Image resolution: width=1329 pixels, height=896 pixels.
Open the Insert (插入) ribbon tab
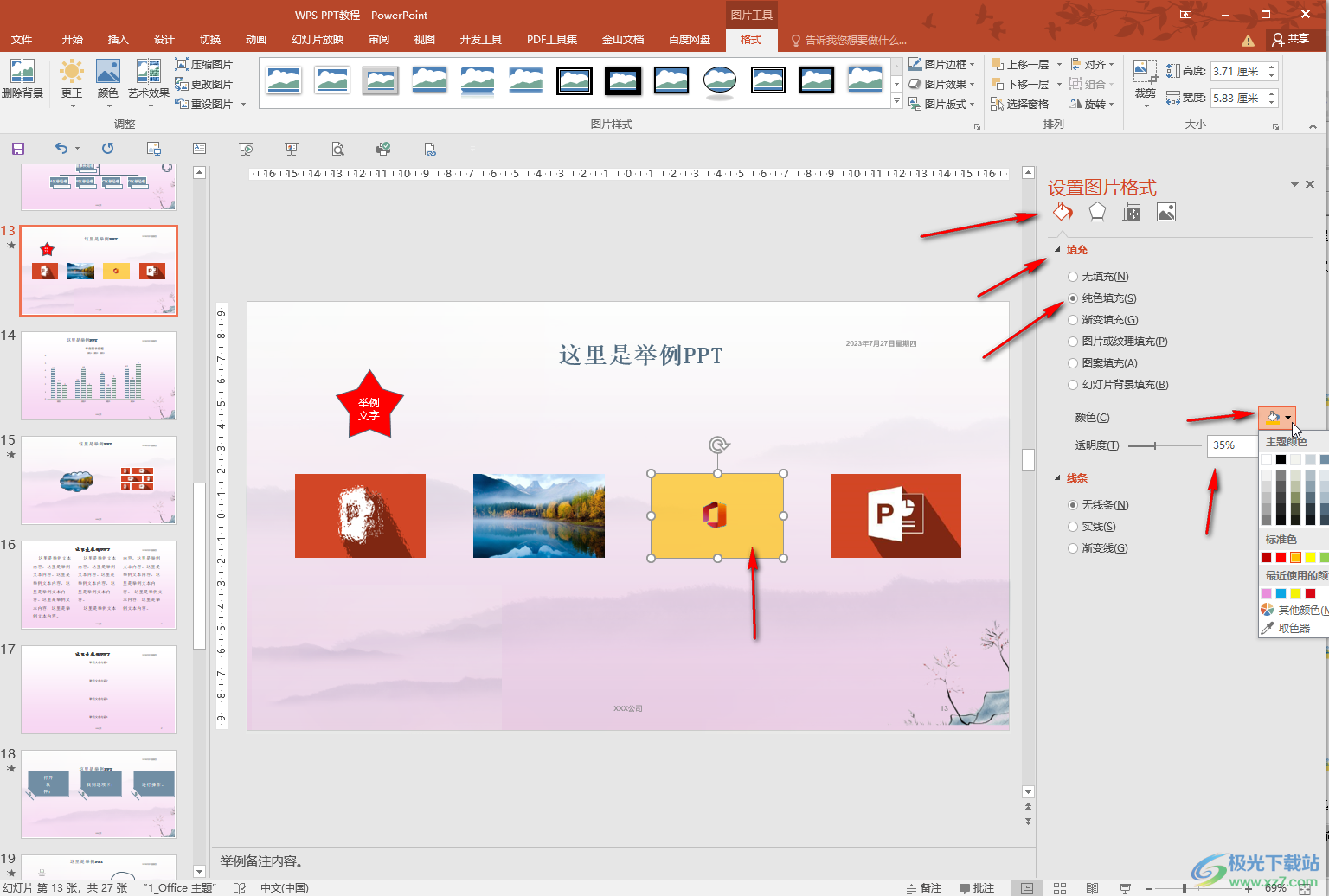pyautogui.click(x=118, y=40)
